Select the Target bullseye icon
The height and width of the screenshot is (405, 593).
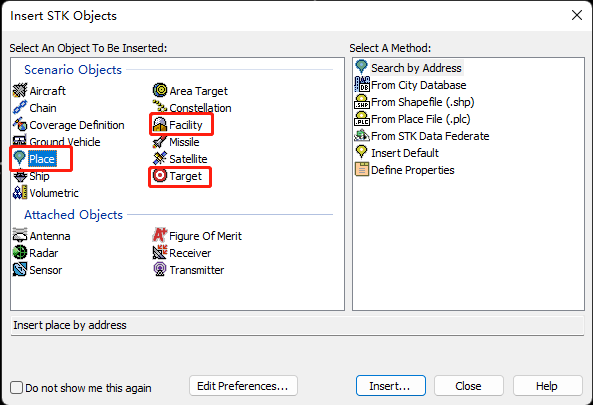[160, 175]
